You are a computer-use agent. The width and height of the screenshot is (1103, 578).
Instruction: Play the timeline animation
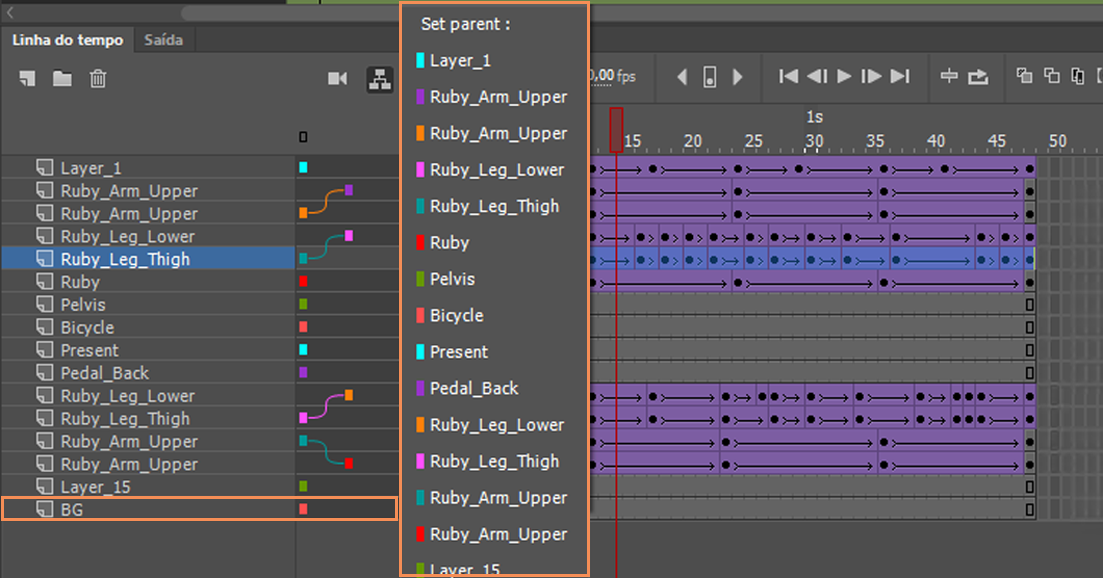click(x=844, y=76)
